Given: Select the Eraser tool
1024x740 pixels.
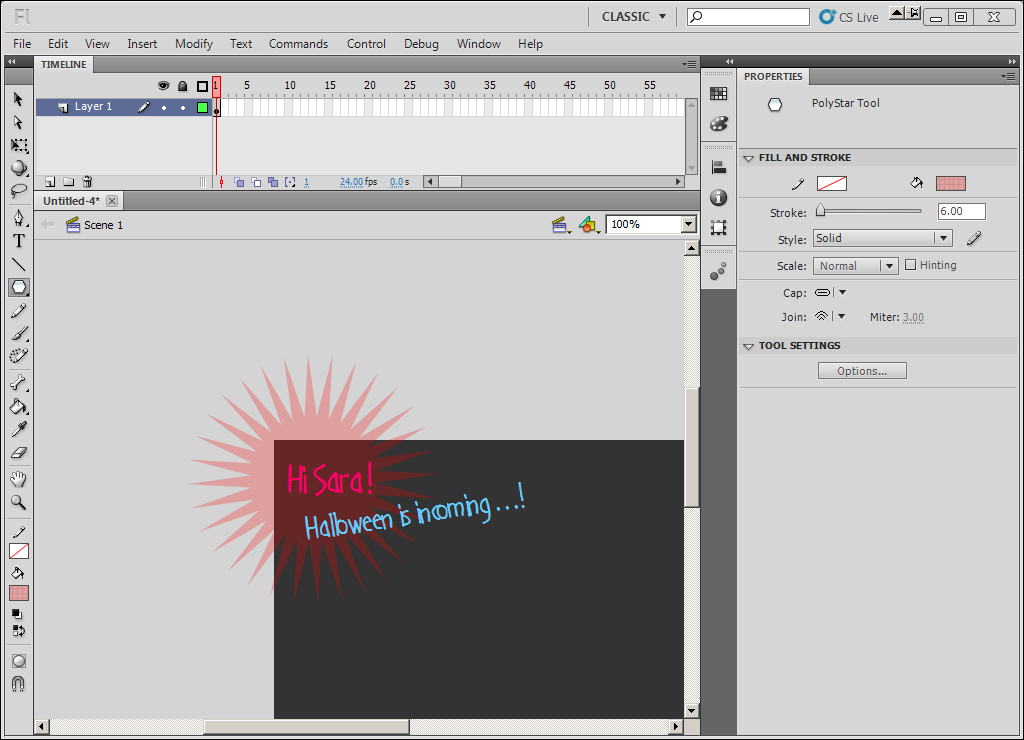Looking at the screenshot, I should click(19, 453).
